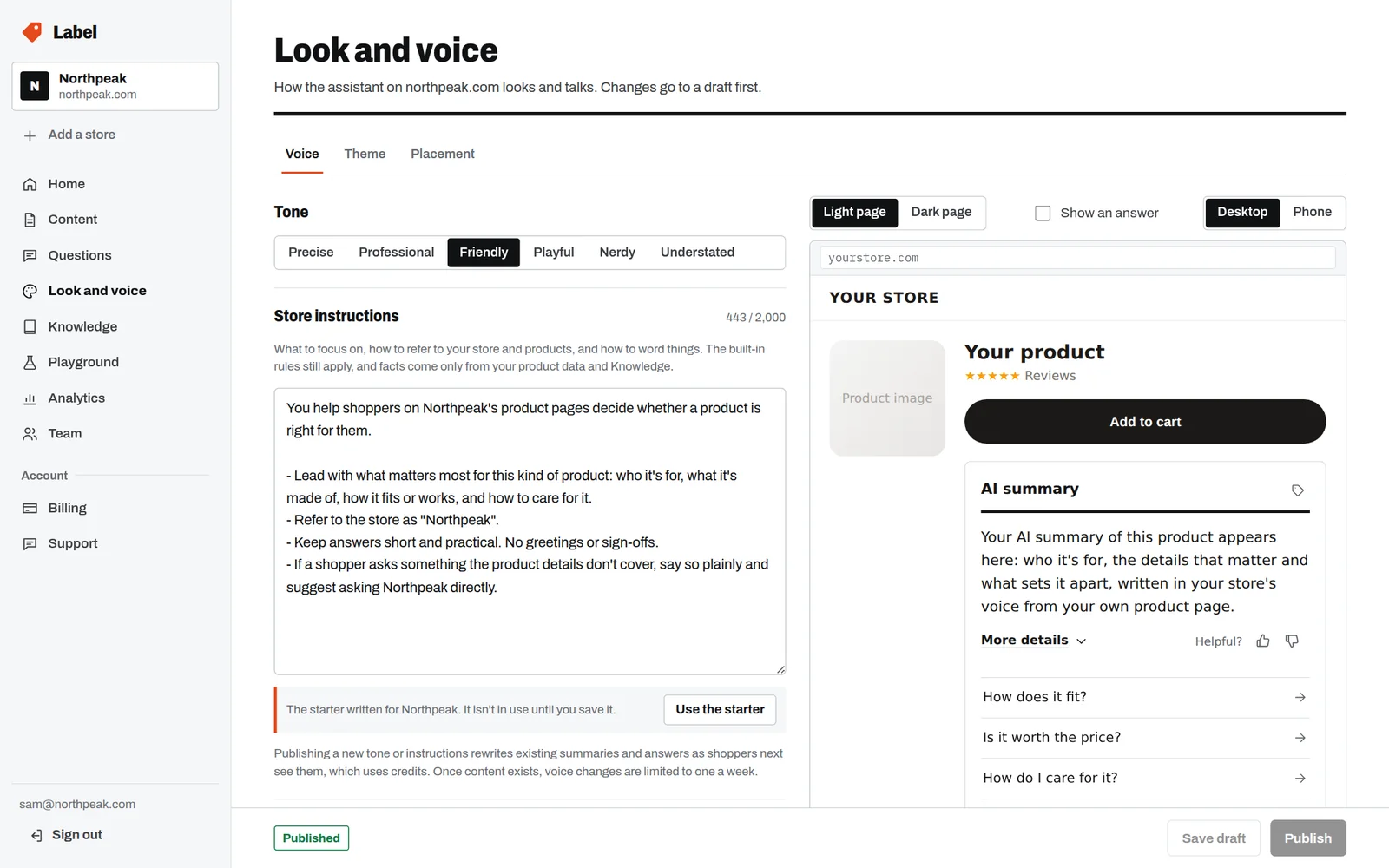
Task: Click the Support message icon
Action: click(30, 543)
